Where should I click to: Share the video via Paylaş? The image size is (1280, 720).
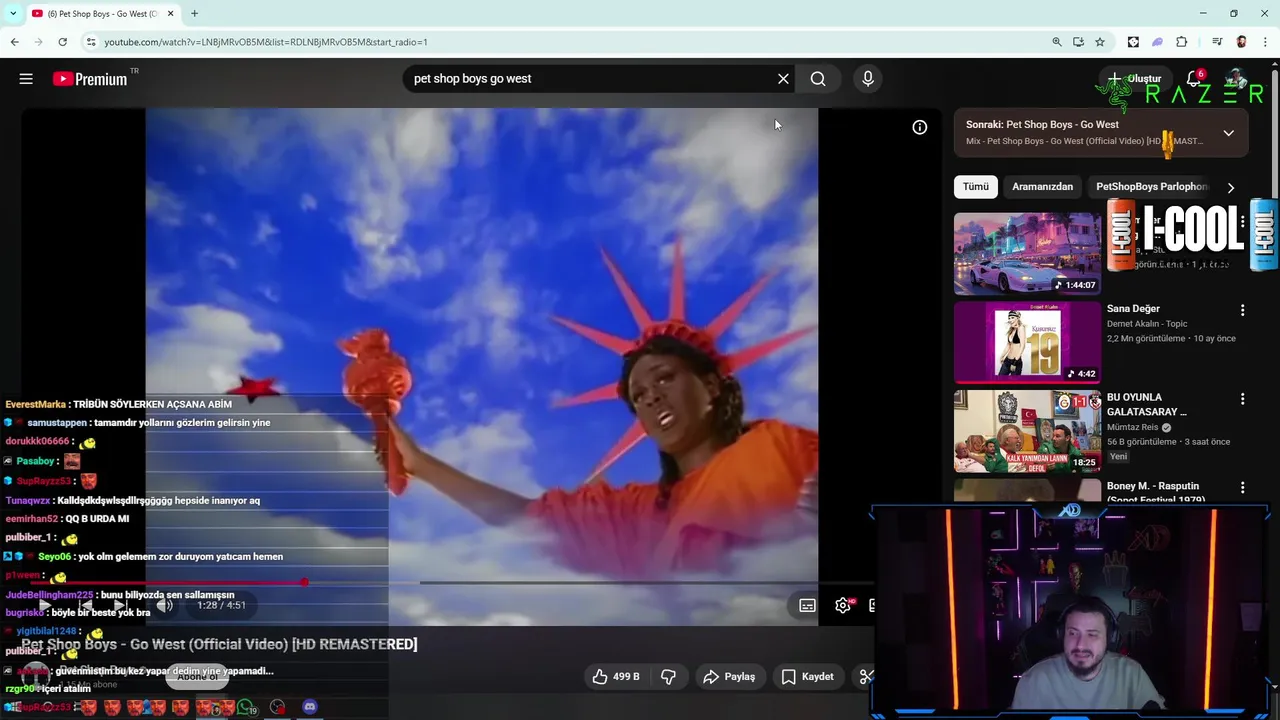coord(729,677)
